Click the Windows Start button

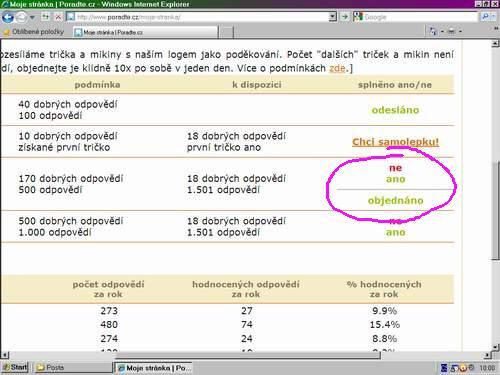pyautogui.click(x=15, y=367)
